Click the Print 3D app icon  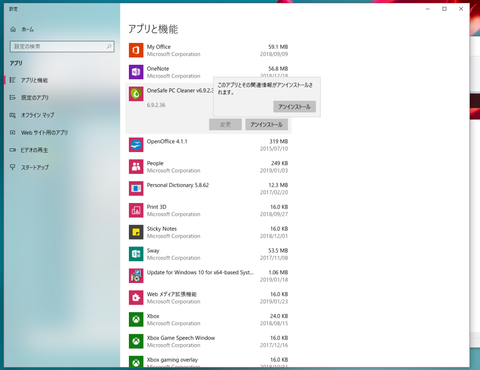pyautogui.click(x=136, y=210)
